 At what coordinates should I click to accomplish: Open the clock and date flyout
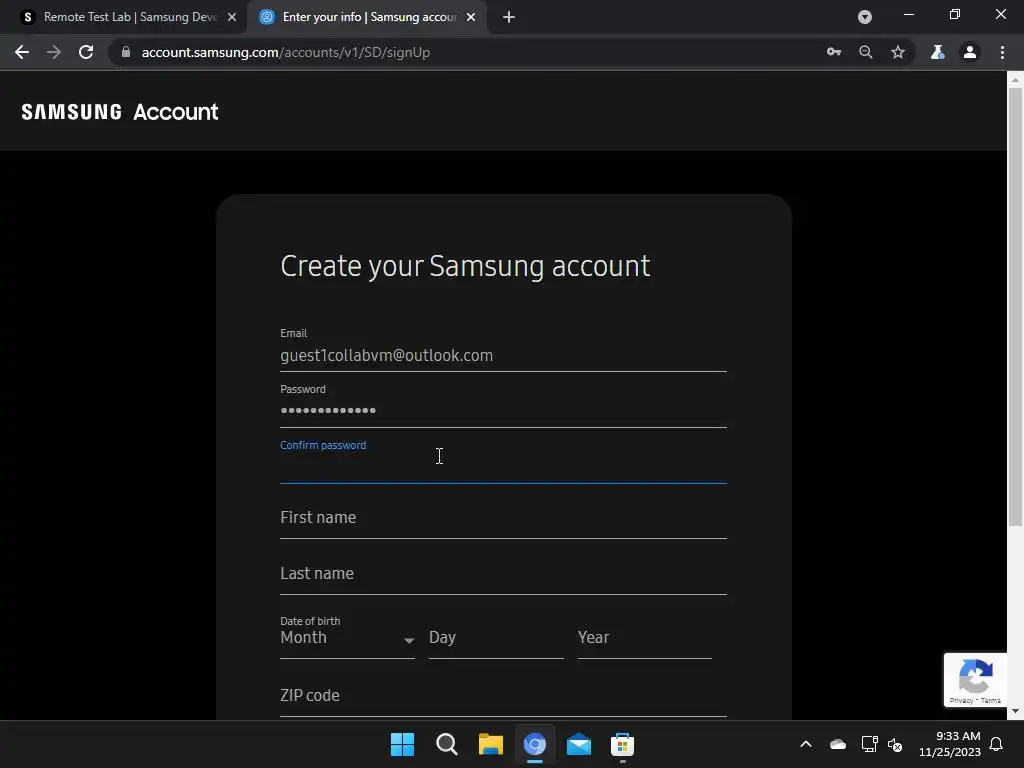[950, 744]
